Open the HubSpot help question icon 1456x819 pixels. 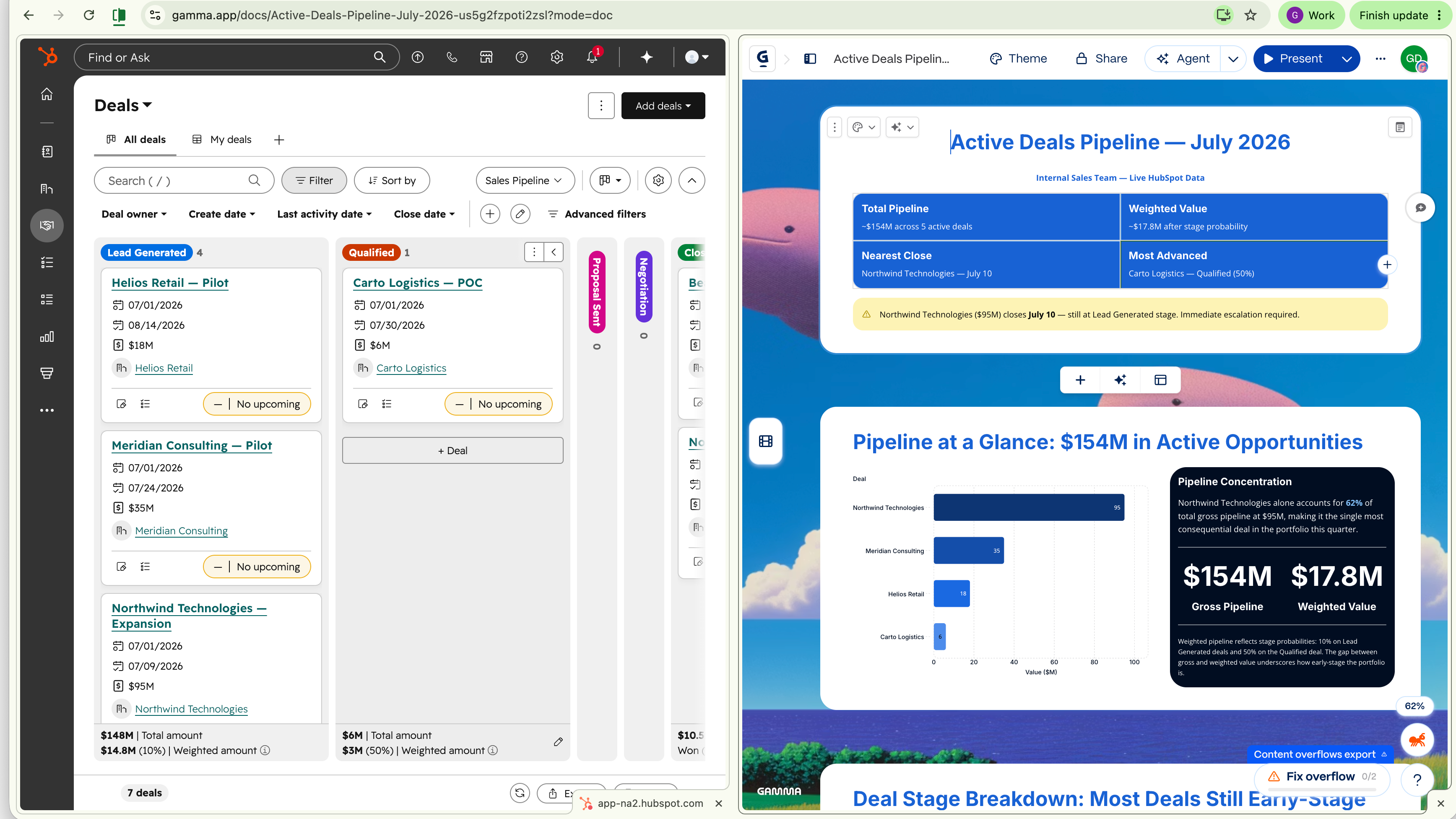point(522,57)
